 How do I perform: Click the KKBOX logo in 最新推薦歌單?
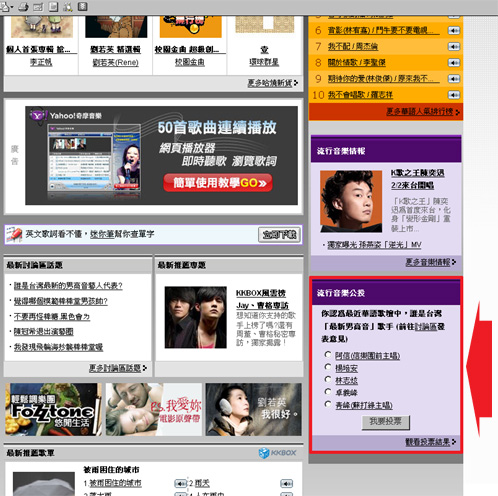277,453
